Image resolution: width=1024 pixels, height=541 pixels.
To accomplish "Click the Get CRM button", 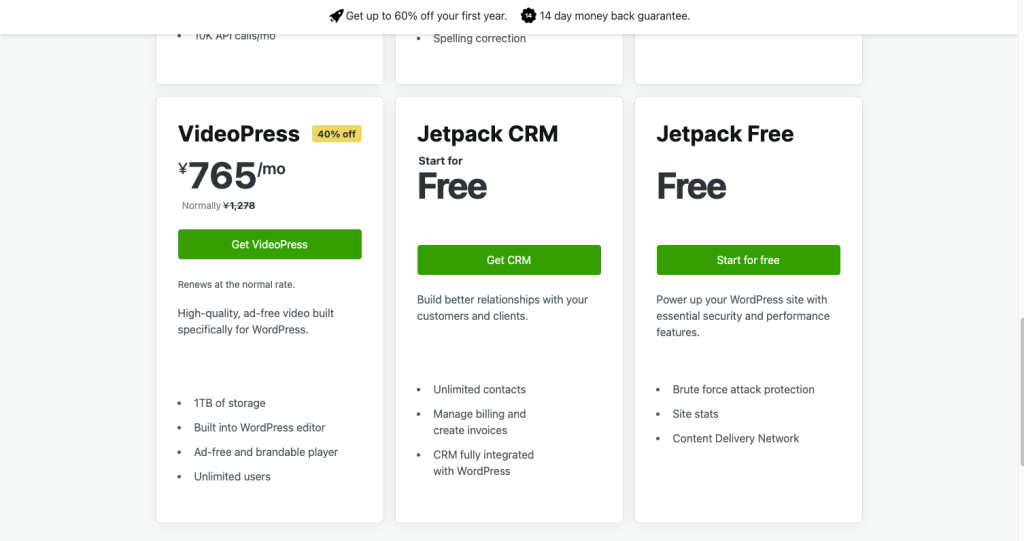I will [509, 260].
